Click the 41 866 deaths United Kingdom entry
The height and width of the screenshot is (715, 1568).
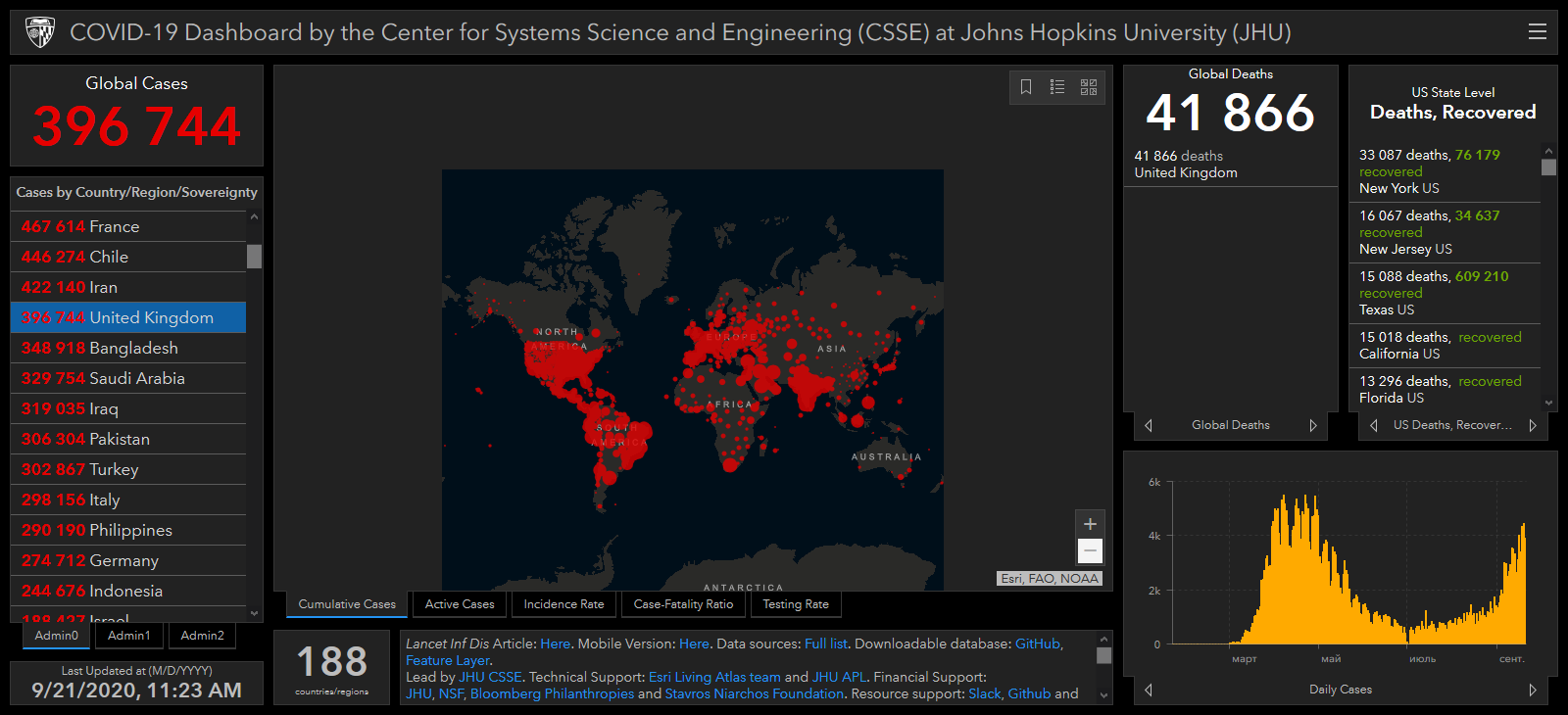(1230, 164)
